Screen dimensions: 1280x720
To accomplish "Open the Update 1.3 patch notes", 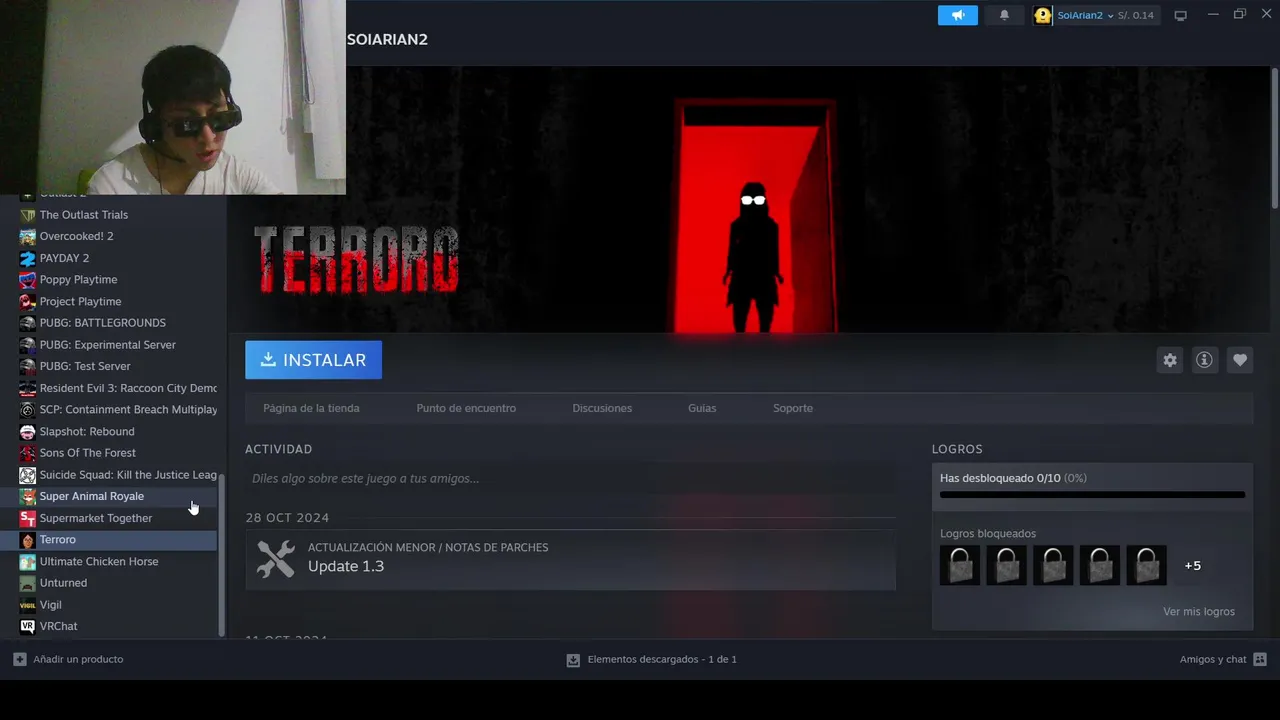I will [570, 559].
